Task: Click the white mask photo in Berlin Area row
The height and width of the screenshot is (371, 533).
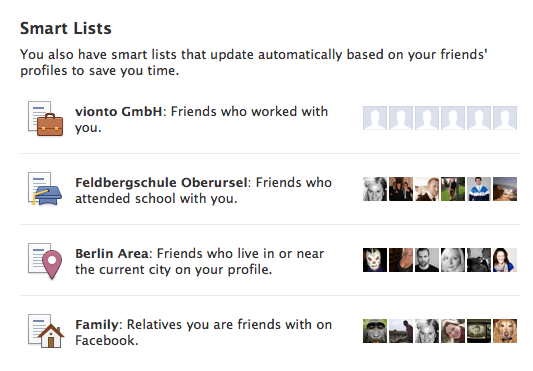Action: click(375, 260)
